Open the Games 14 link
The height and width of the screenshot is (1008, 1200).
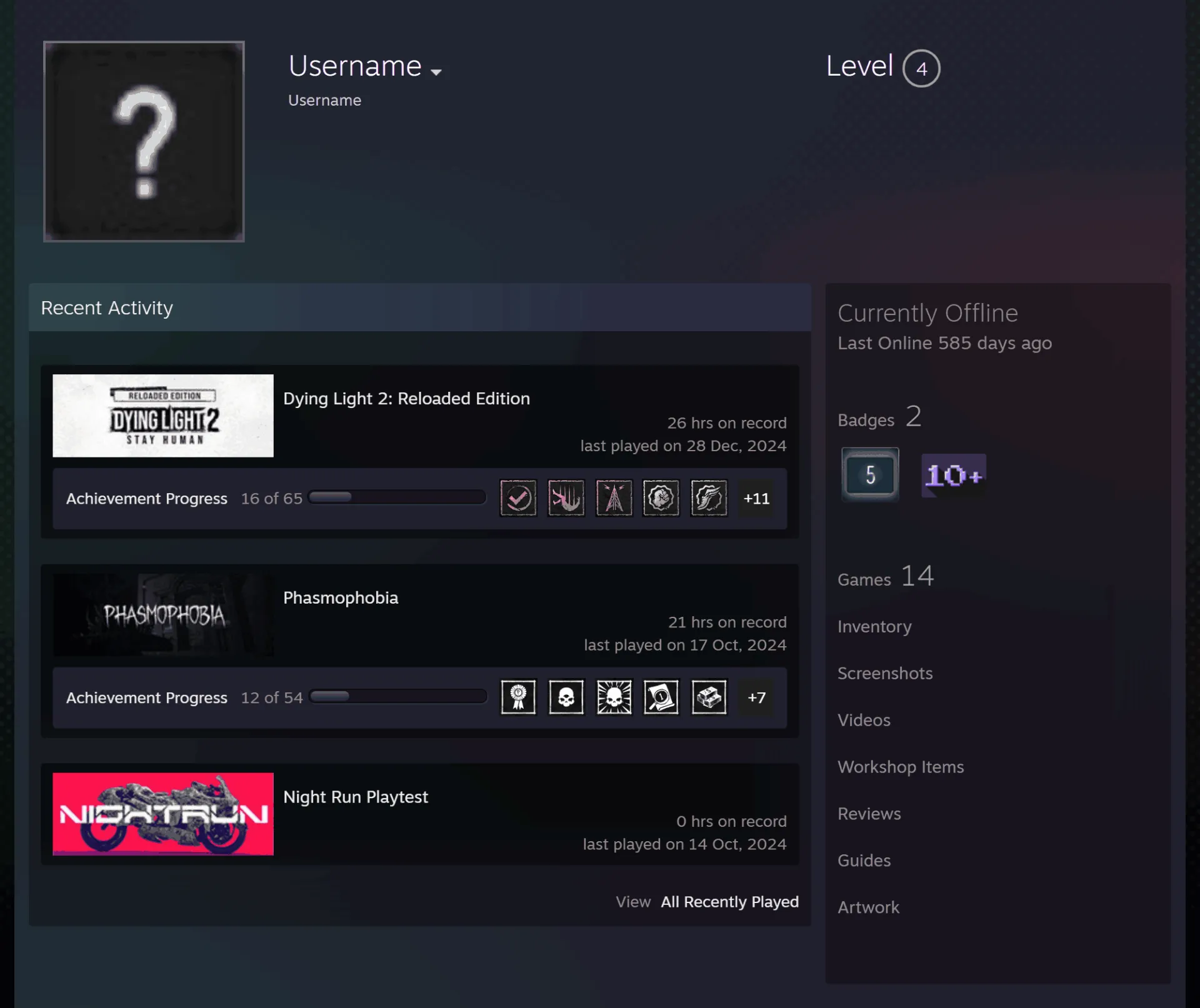click(x=886, y=576)
